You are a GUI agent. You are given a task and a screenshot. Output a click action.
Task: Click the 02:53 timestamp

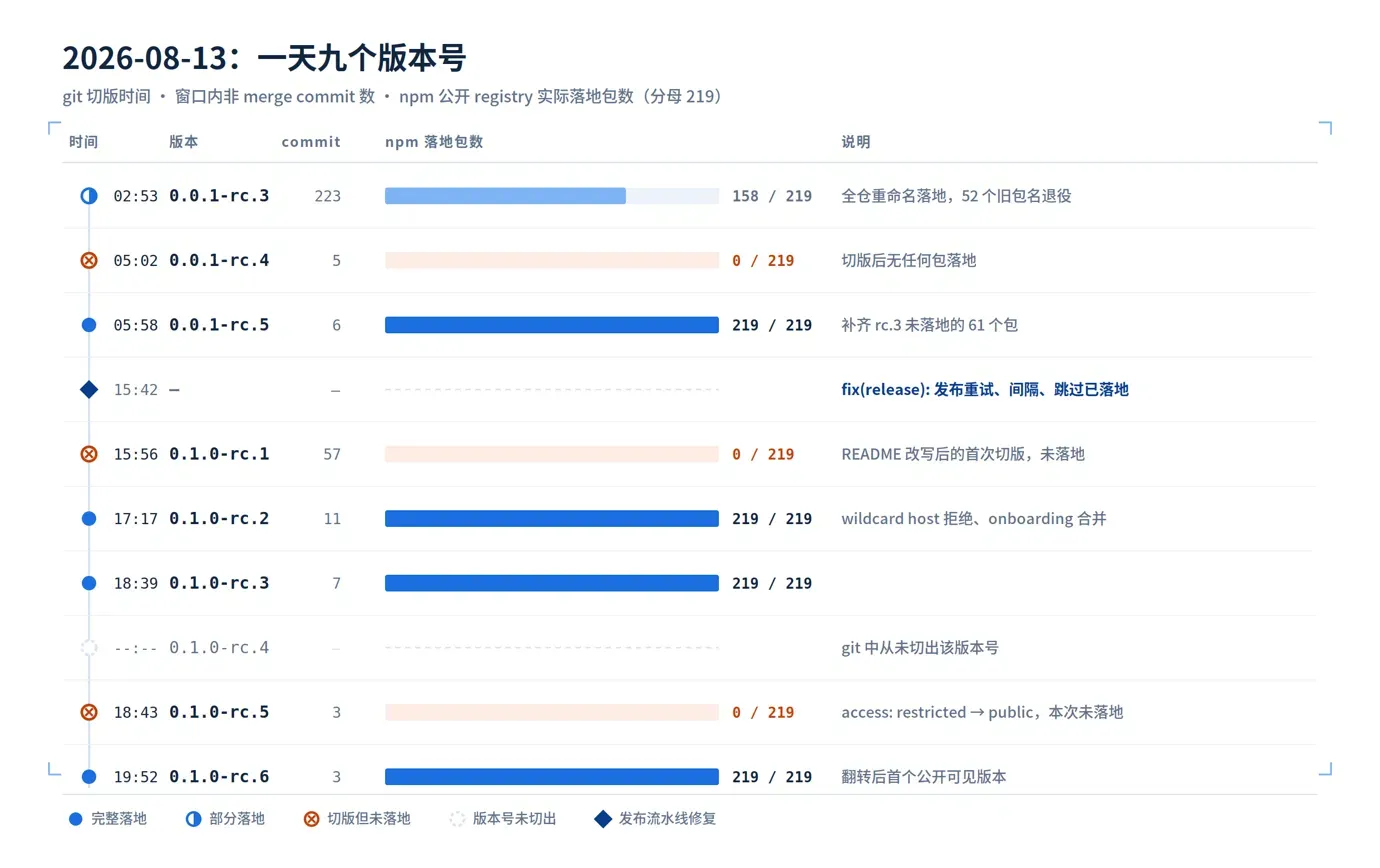pyautogui.click(x=136, y=196)
